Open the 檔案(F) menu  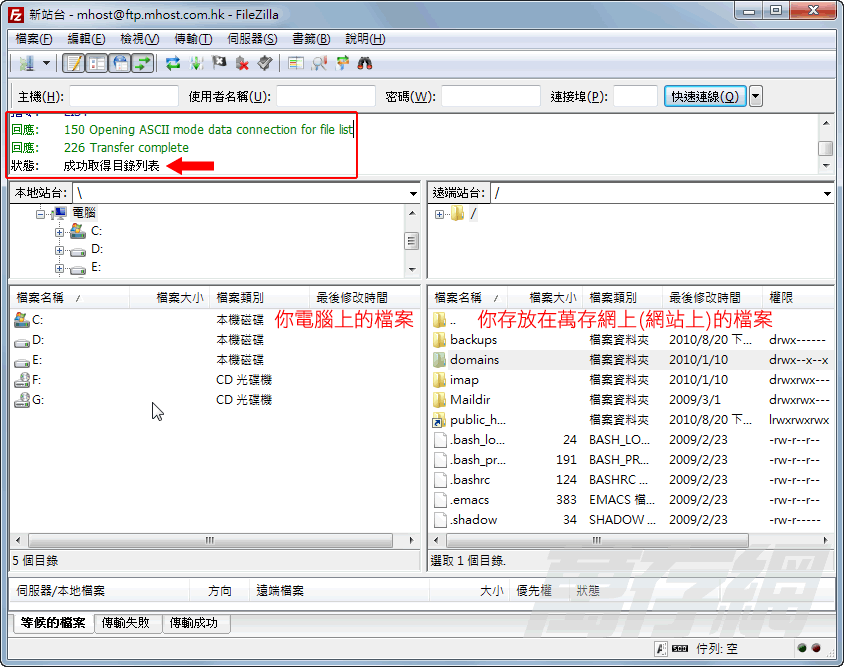point(34,39)
